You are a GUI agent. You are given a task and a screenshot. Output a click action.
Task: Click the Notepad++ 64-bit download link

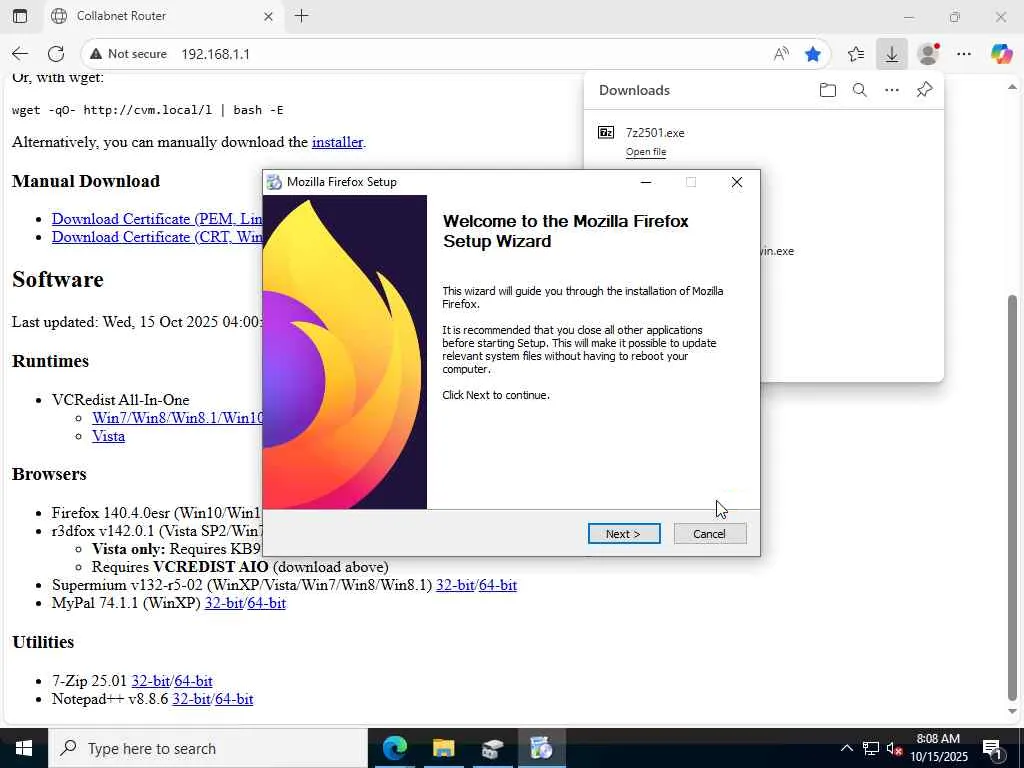pyautogui.click(x=234, y=699)
